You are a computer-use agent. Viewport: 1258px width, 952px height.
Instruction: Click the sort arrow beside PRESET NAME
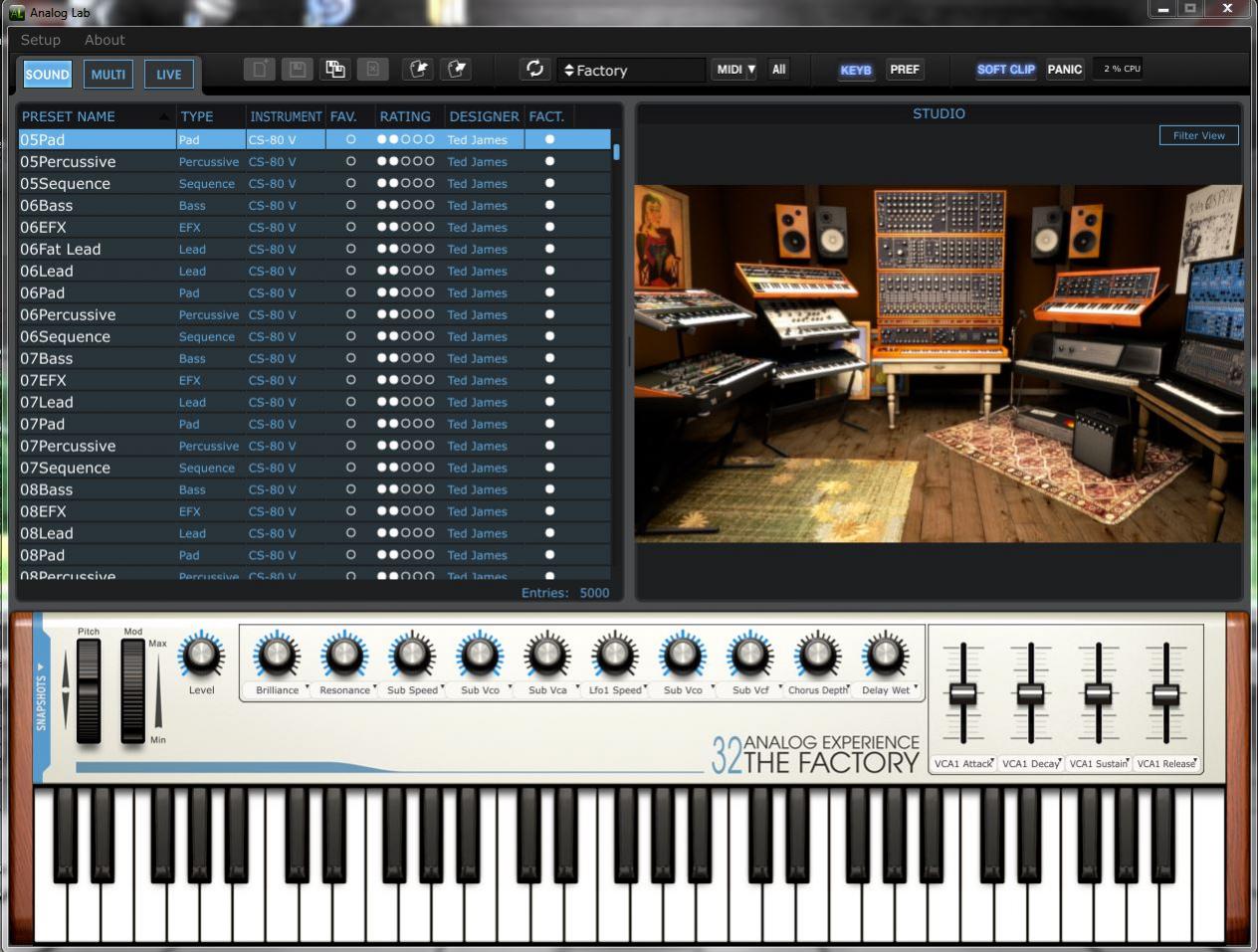(x=163, y=116)
